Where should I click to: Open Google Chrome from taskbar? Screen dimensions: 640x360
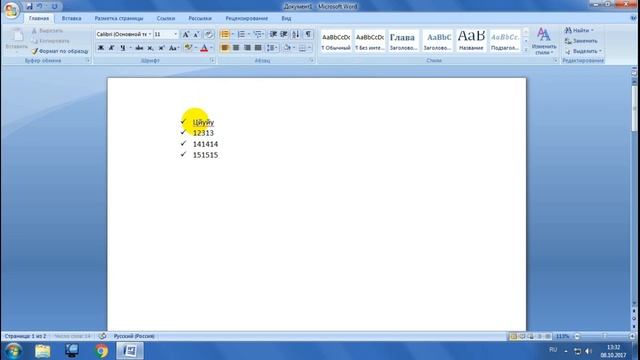[x=101, y=351]
